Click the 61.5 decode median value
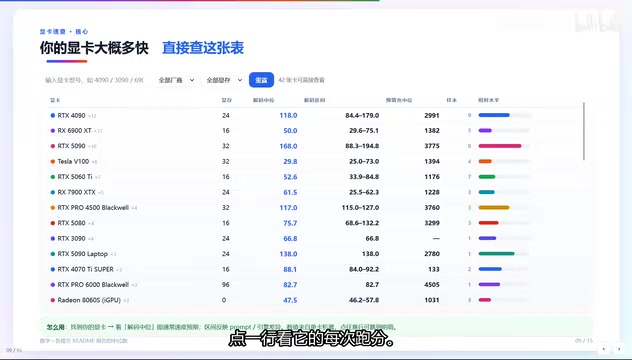Screen dimensions: 632x360 [x=290, y=192]
